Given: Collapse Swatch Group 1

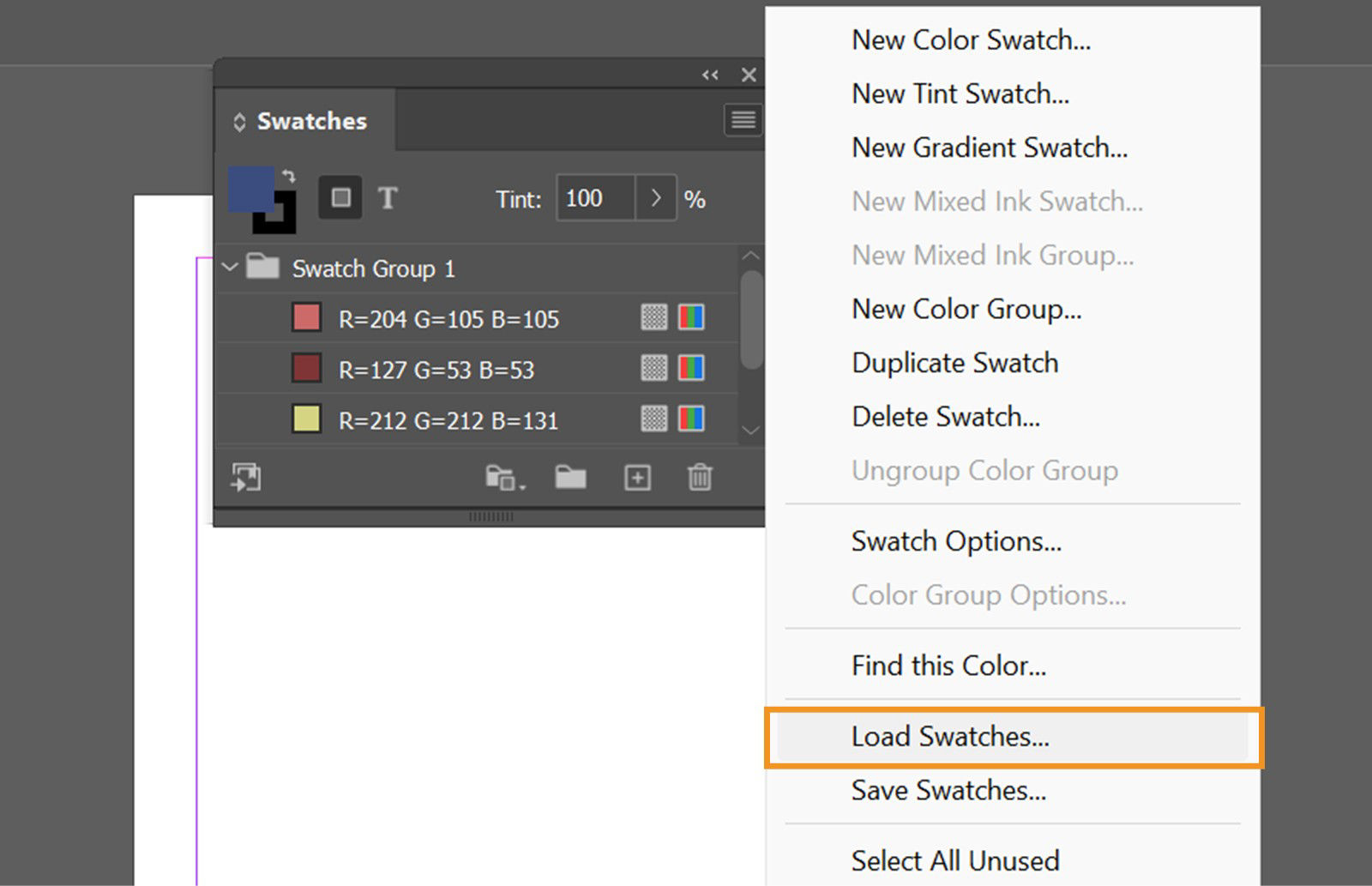Looking at the screenshot, I should click(x=229, y=267).
